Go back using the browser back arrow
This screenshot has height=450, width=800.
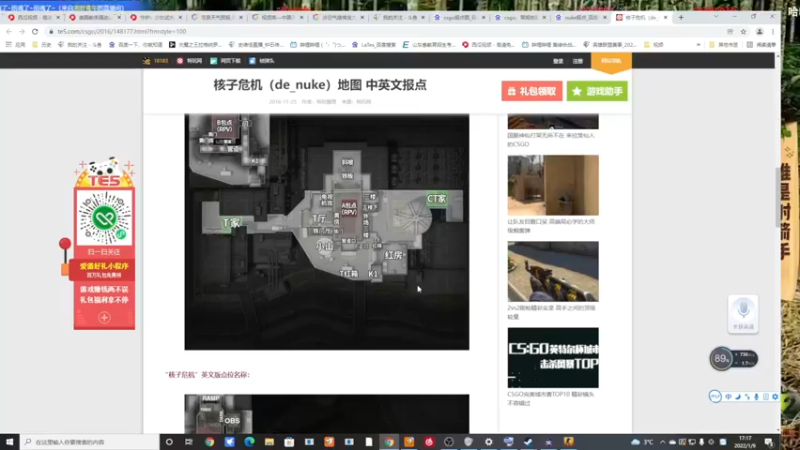coord(9,32)
